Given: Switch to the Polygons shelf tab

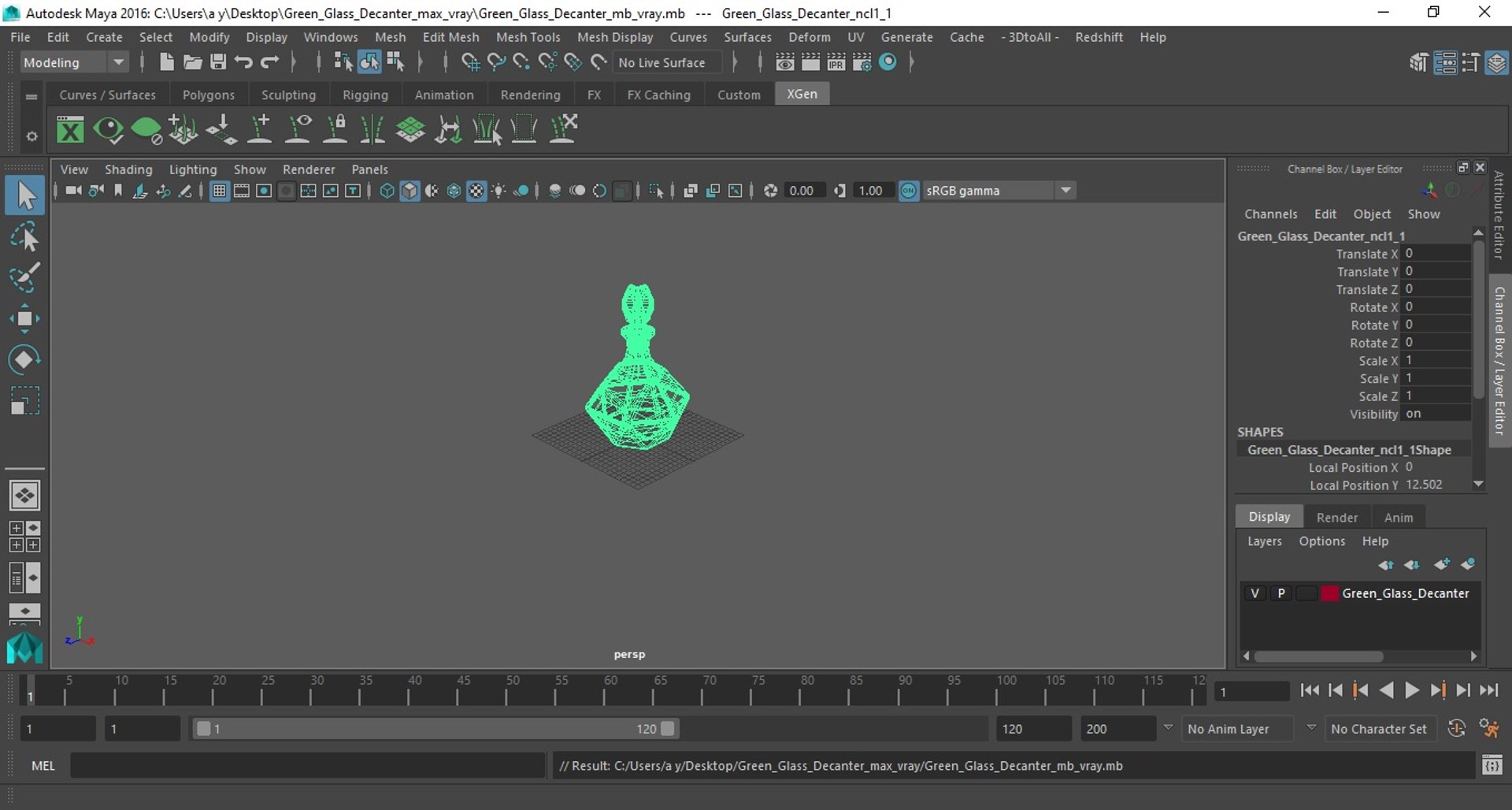Looking at the screenshot, I should point(209,95).
